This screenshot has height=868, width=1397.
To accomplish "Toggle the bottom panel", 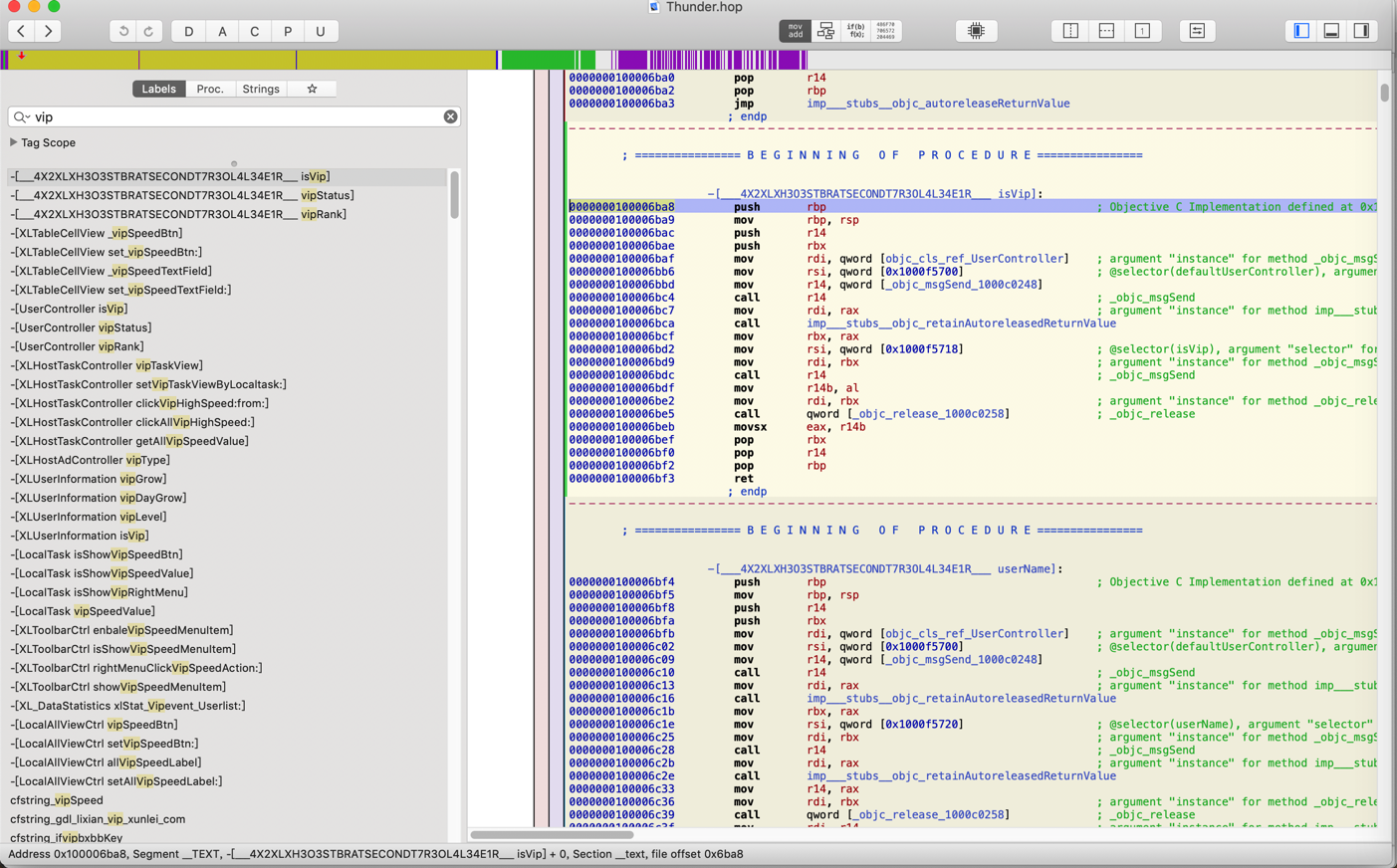I will click(x=1331, y=32).
